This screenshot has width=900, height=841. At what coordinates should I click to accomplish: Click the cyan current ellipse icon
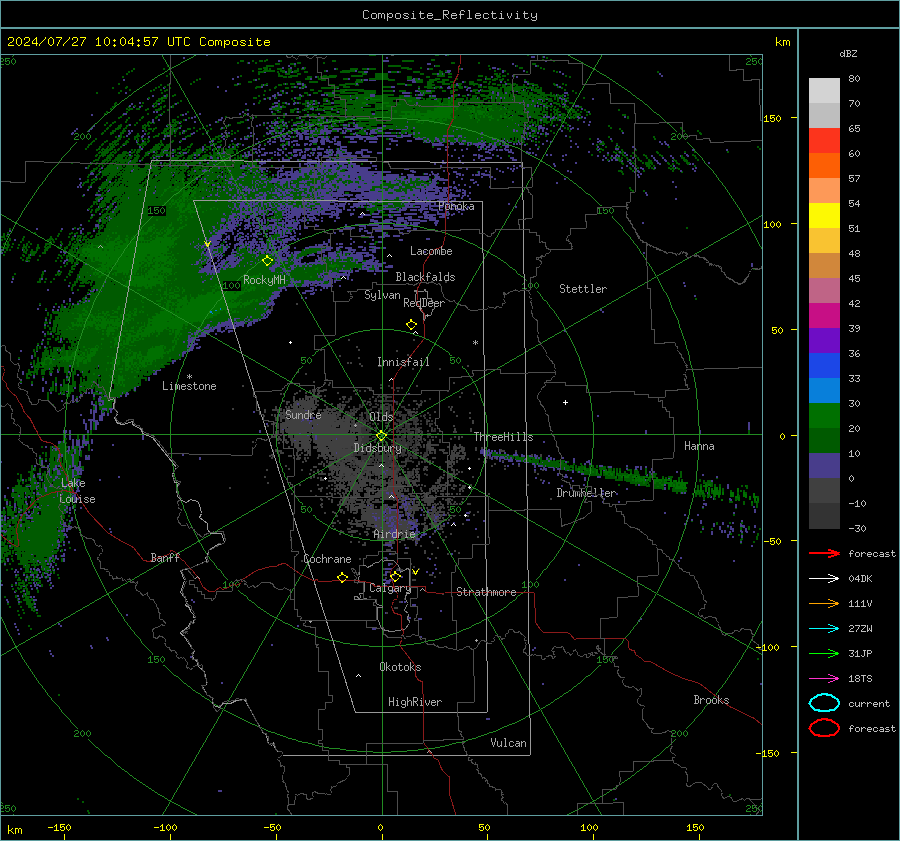click(824, 703)
